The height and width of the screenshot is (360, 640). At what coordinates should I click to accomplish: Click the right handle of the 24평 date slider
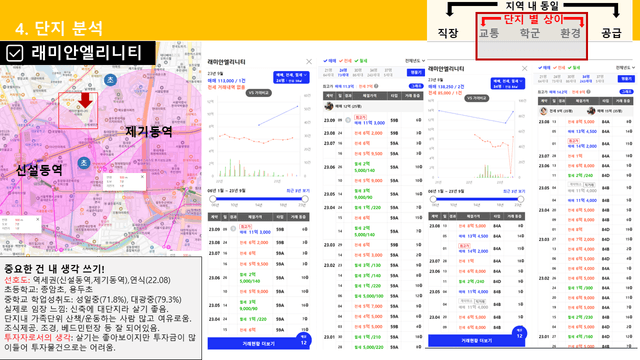click(x=305, y=199)
